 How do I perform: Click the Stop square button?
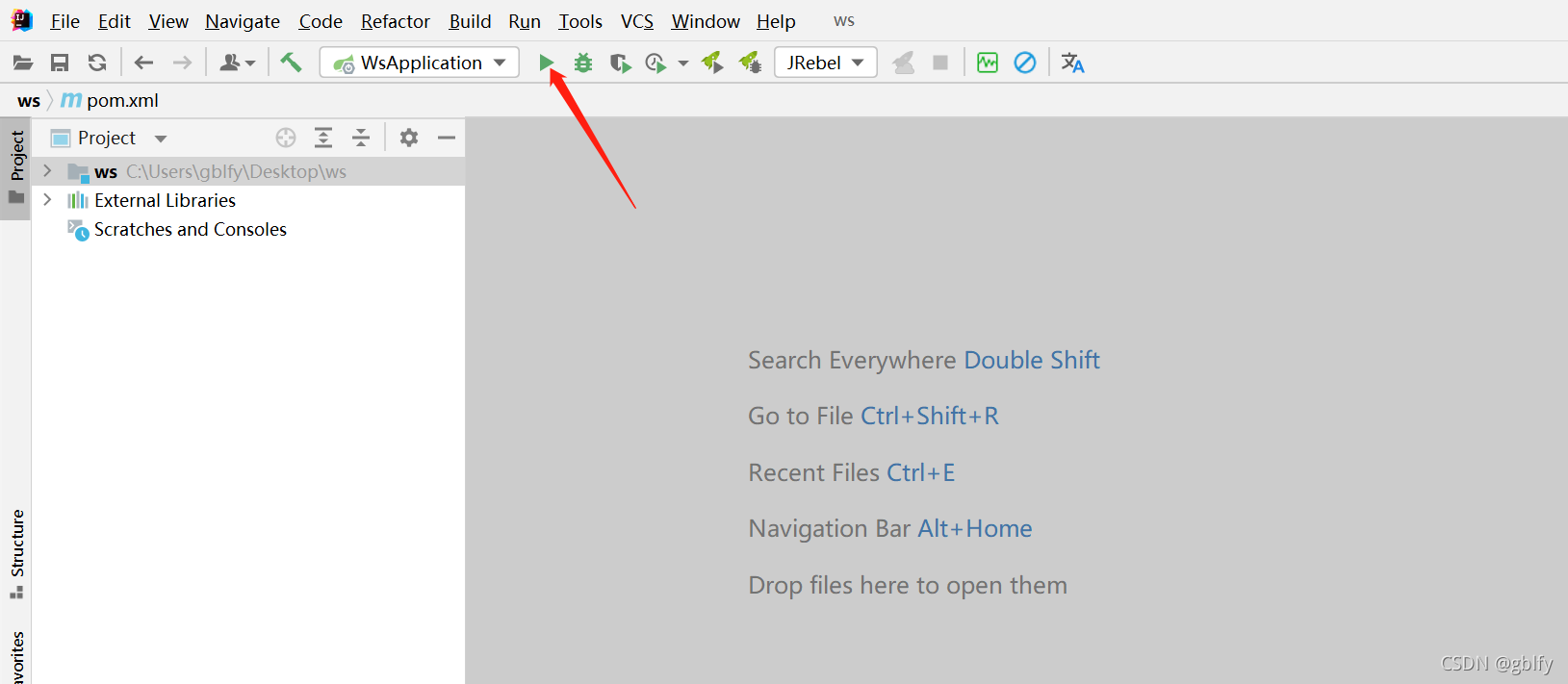[x=940, y=63]
